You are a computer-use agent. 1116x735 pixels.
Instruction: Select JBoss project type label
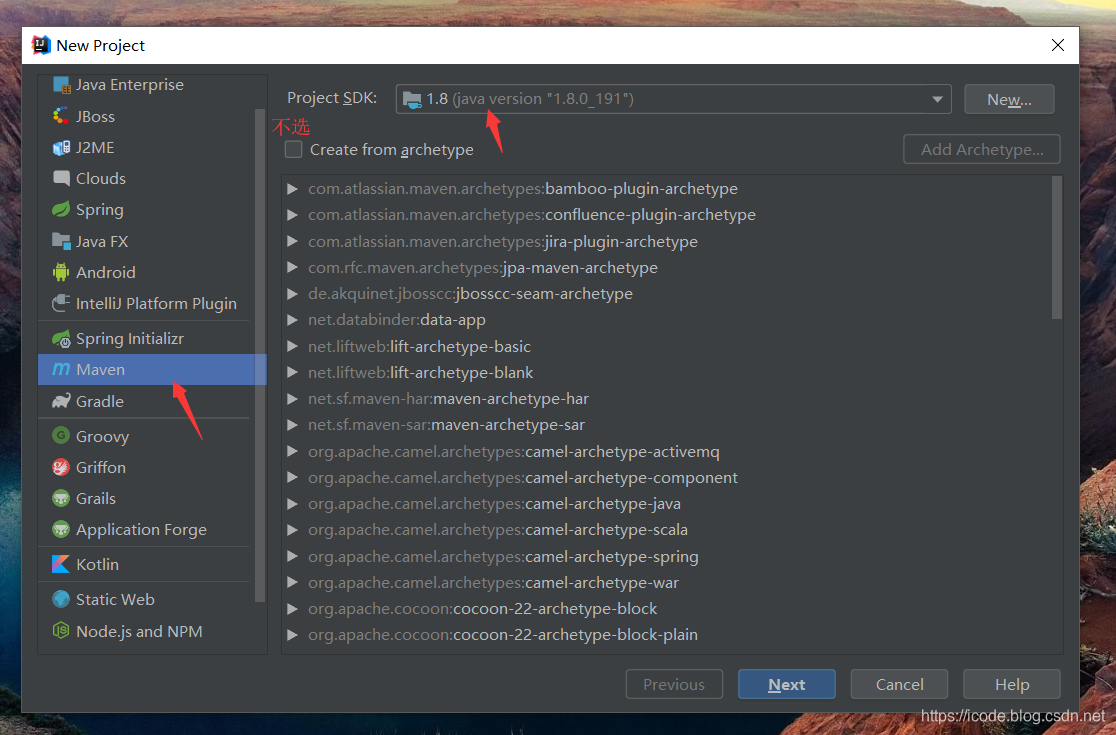pos(95,116)
